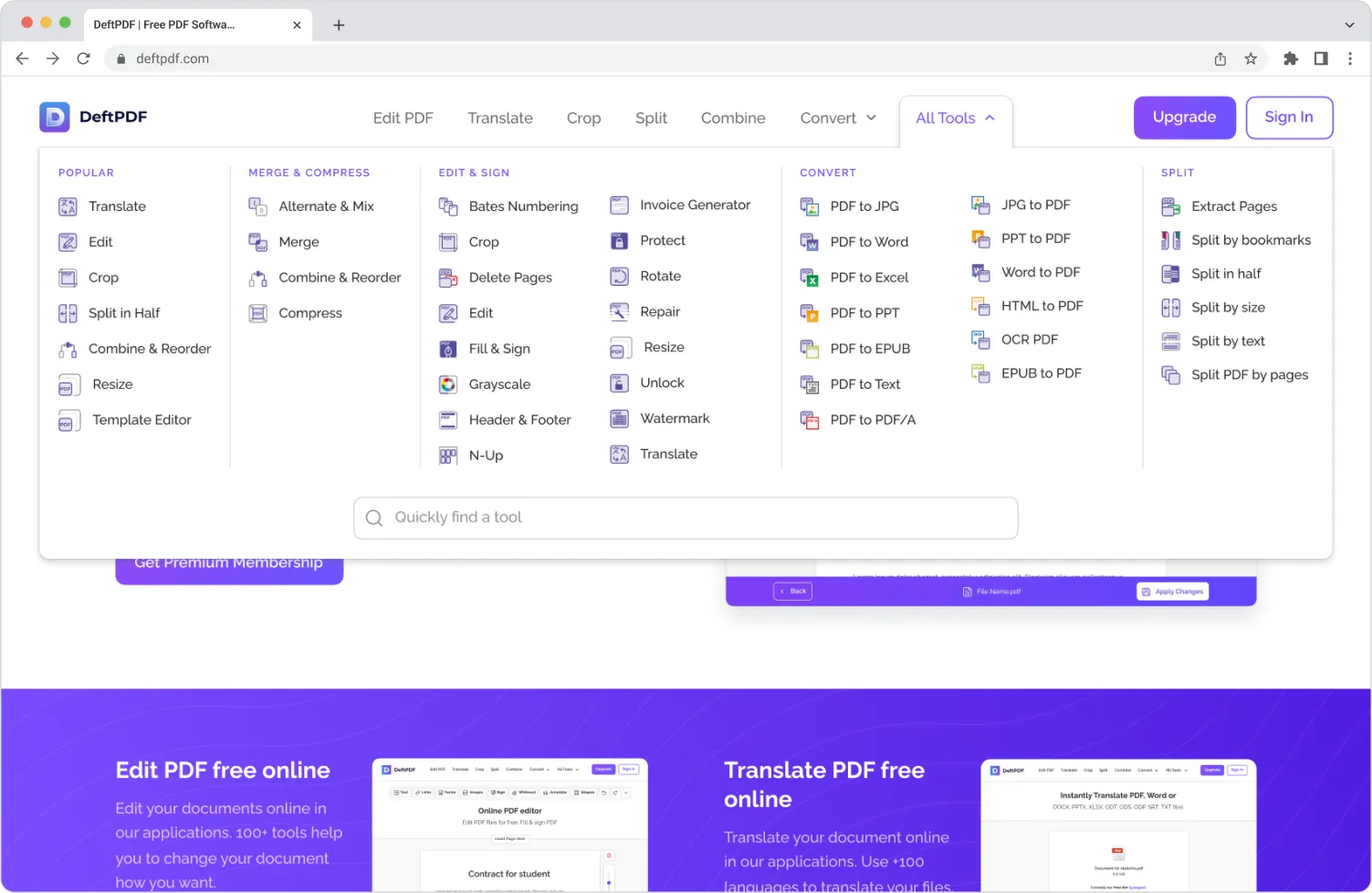Collapse the All Tools menu
The image size is (1372, 893).
(955, 118)
